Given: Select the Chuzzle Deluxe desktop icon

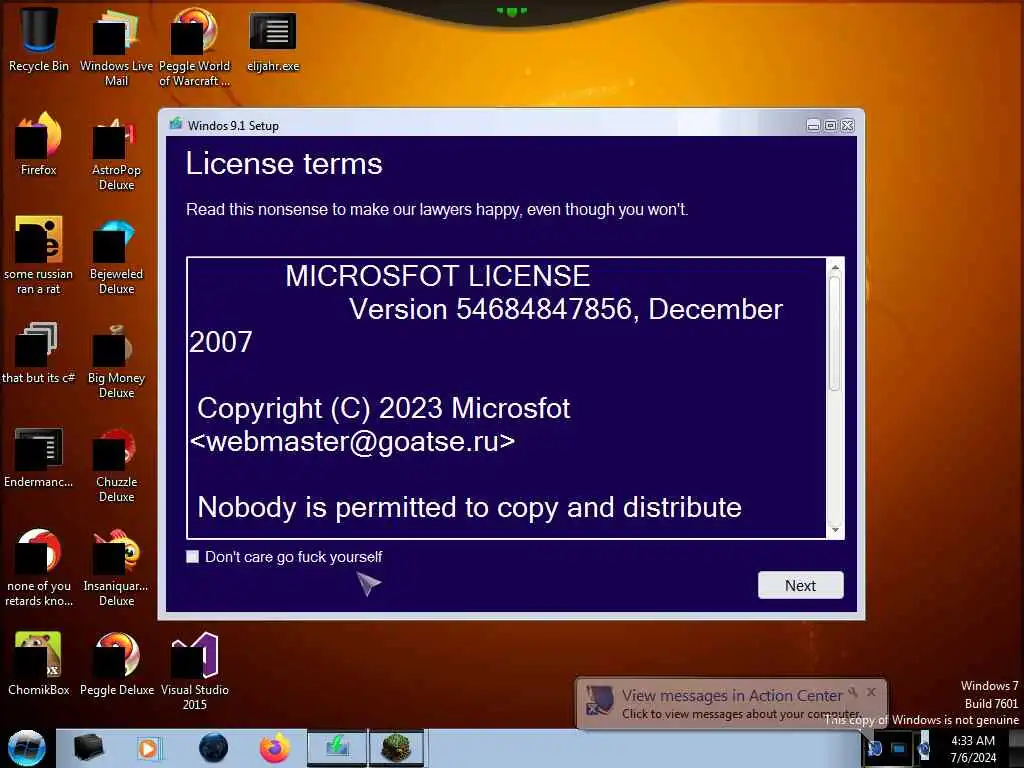Looking at the screenshot, I should [116, 464].
